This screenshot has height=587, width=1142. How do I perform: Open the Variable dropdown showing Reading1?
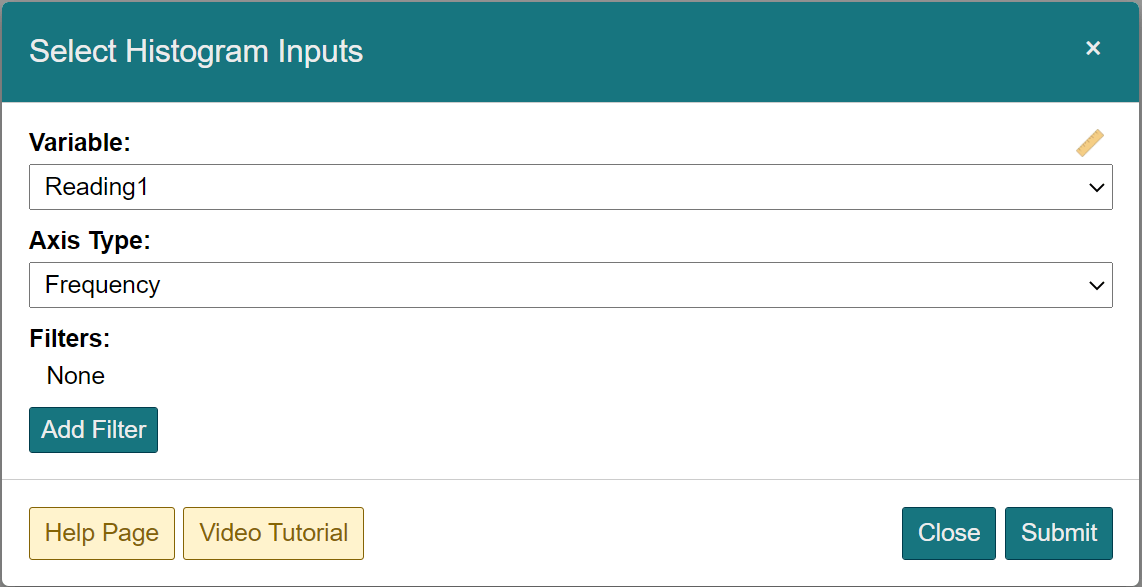coord(570,187)
